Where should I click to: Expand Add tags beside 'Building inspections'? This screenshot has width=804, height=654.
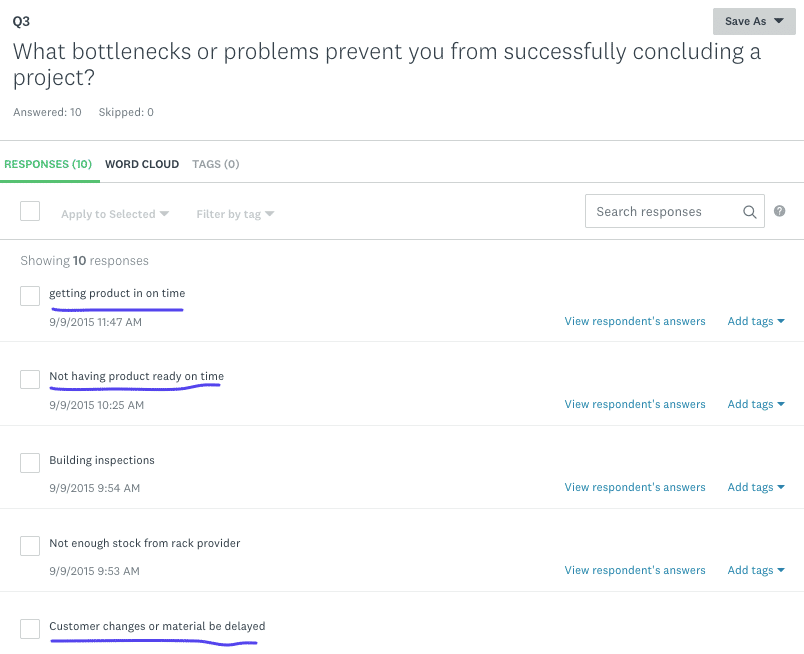(x=755, y=487)
